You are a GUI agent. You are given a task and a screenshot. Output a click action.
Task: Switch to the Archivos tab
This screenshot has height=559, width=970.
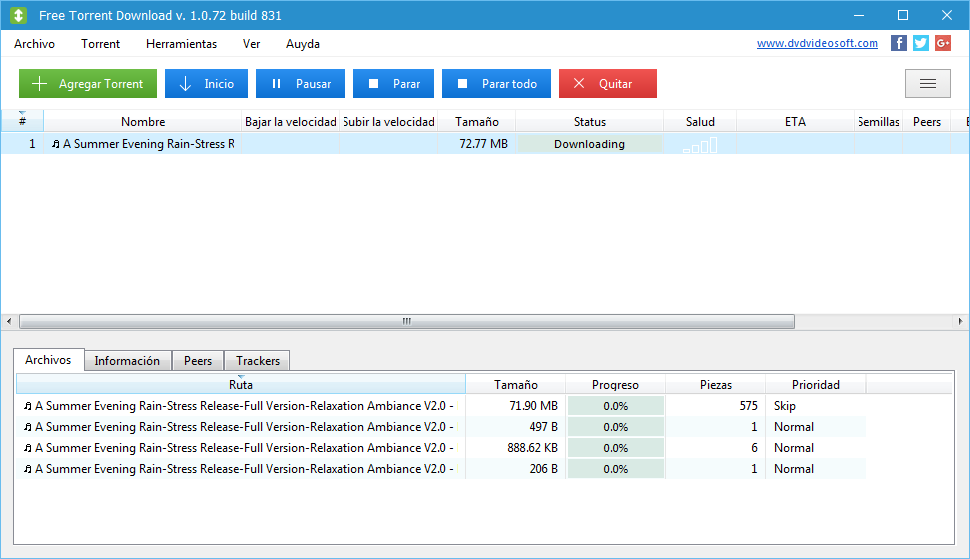pos(48,359)
